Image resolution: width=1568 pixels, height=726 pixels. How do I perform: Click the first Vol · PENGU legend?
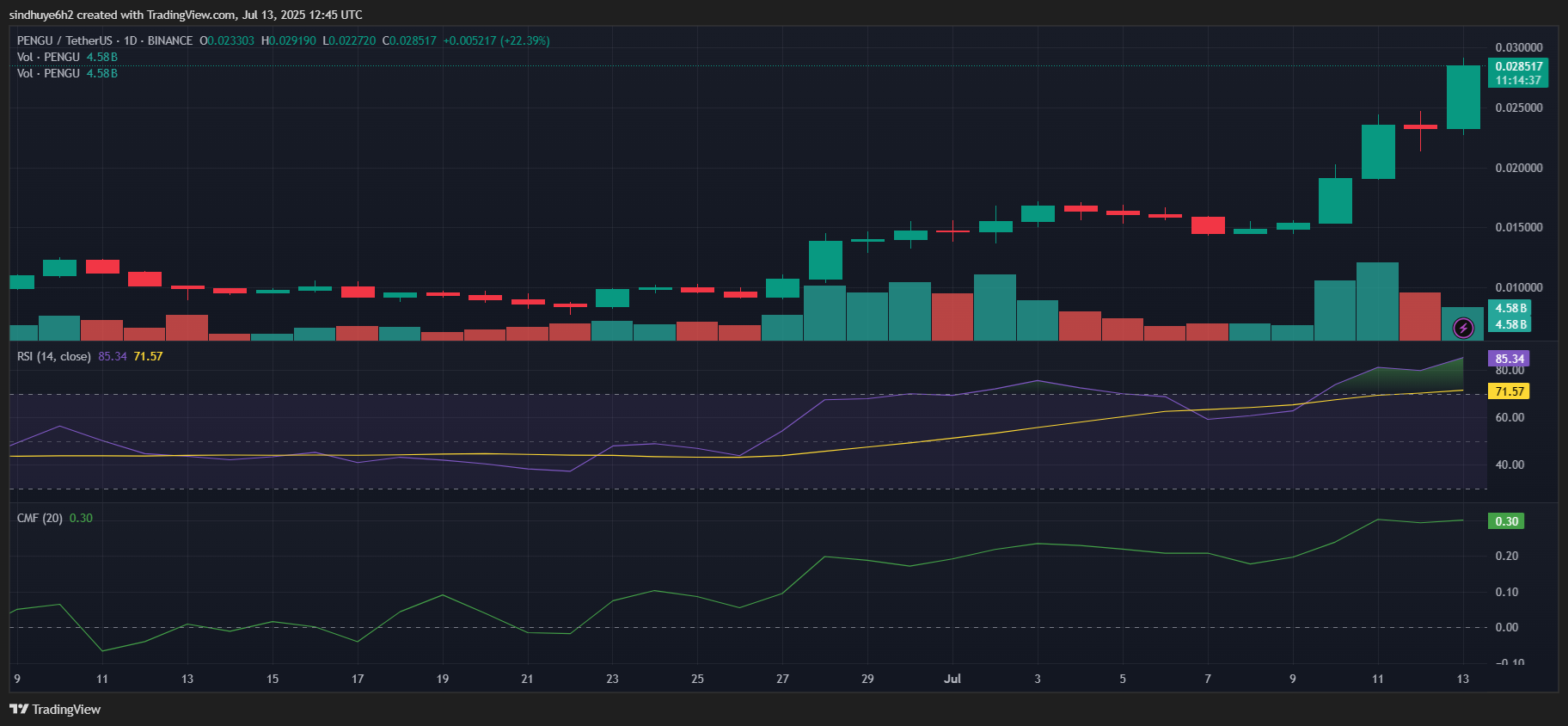tap(48, 57)
